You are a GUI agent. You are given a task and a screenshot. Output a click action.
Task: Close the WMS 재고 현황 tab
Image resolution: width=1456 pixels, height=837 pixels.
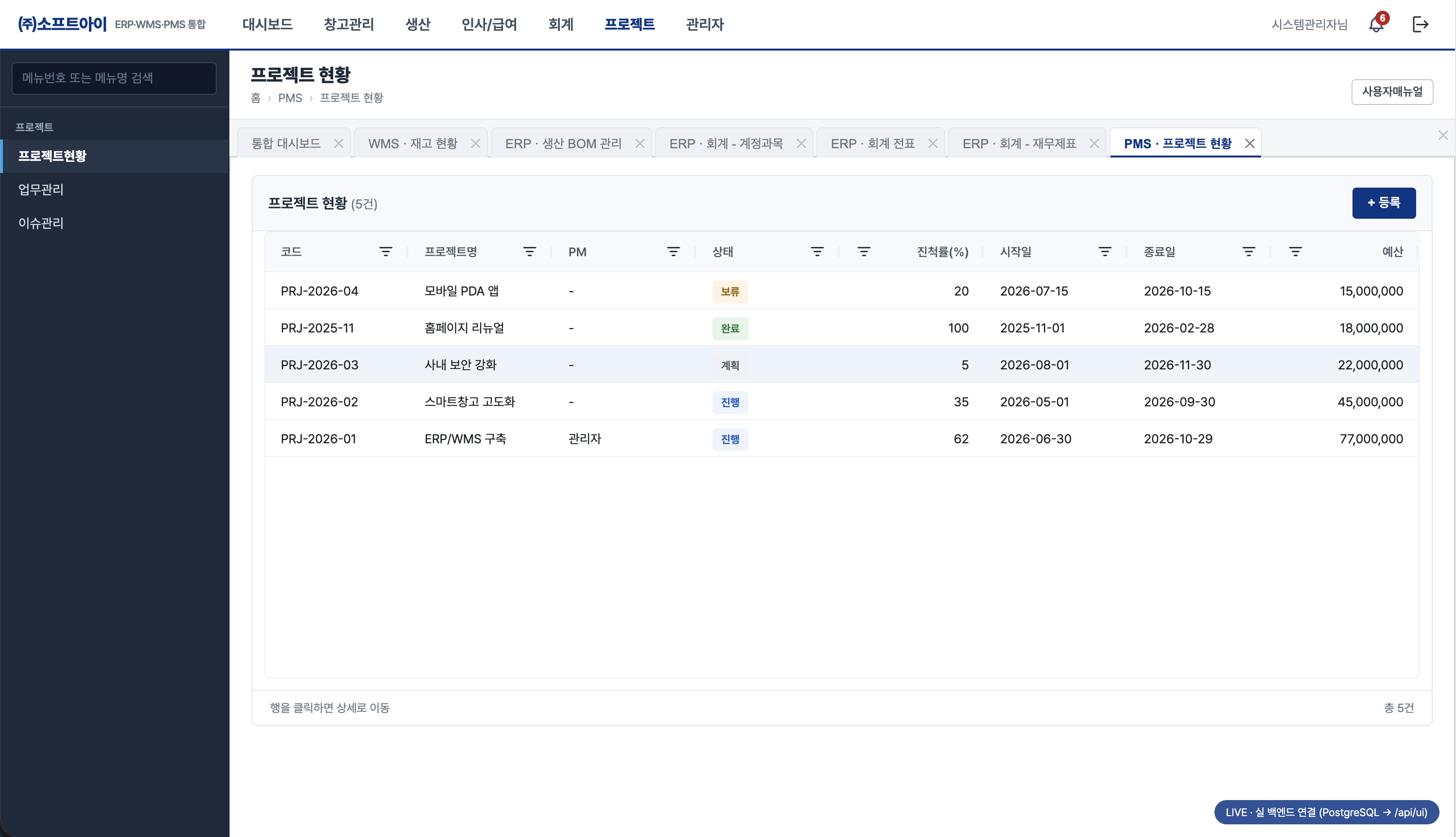(x=475, y=144)
